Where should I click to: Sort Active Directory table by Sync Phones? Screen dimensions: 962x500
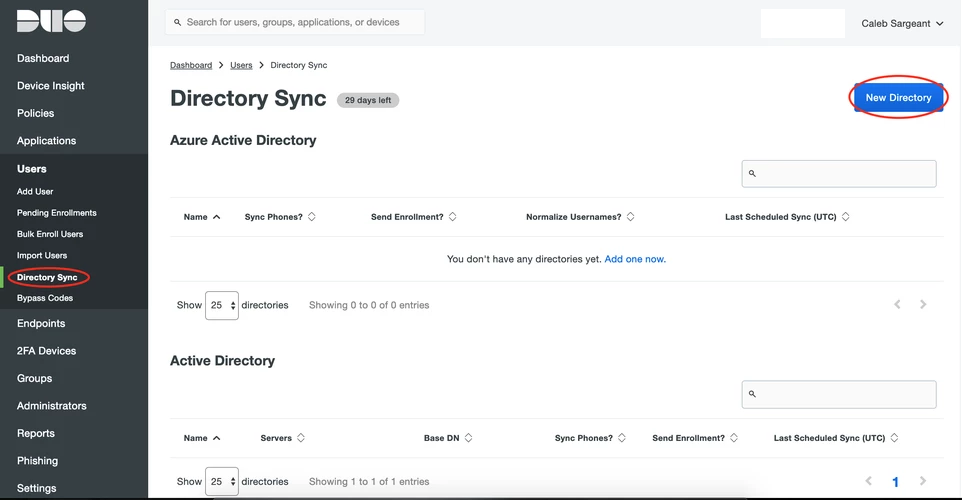tap(622, 438)
